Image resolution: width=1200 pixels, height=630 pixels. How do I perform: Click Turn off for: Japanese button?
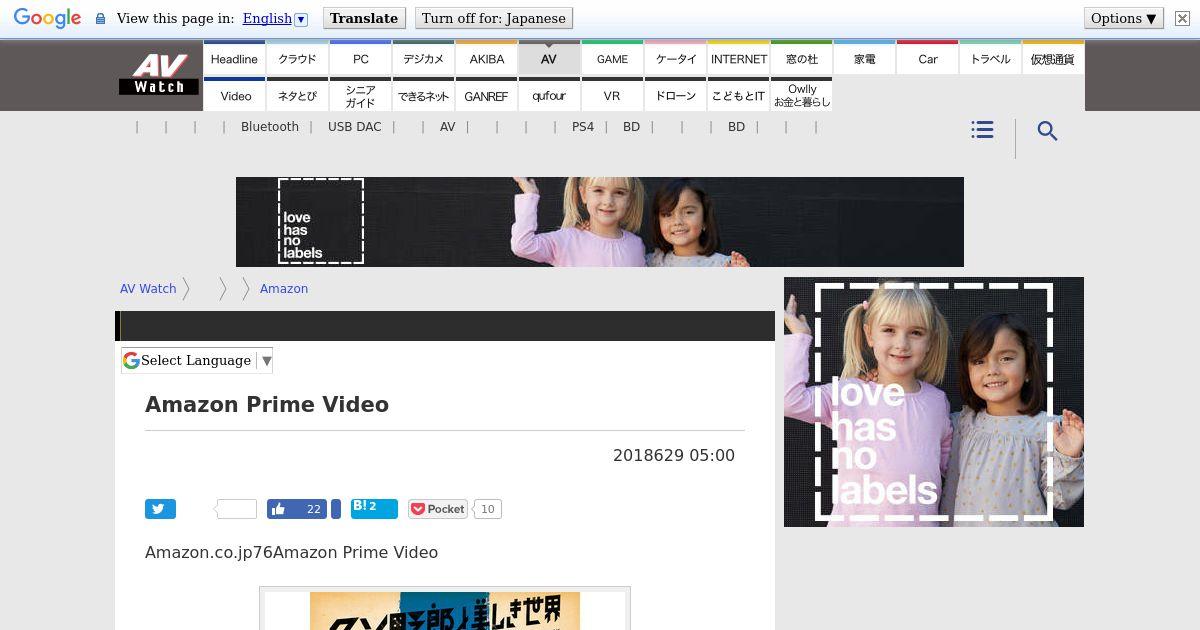tap(494, 18)
